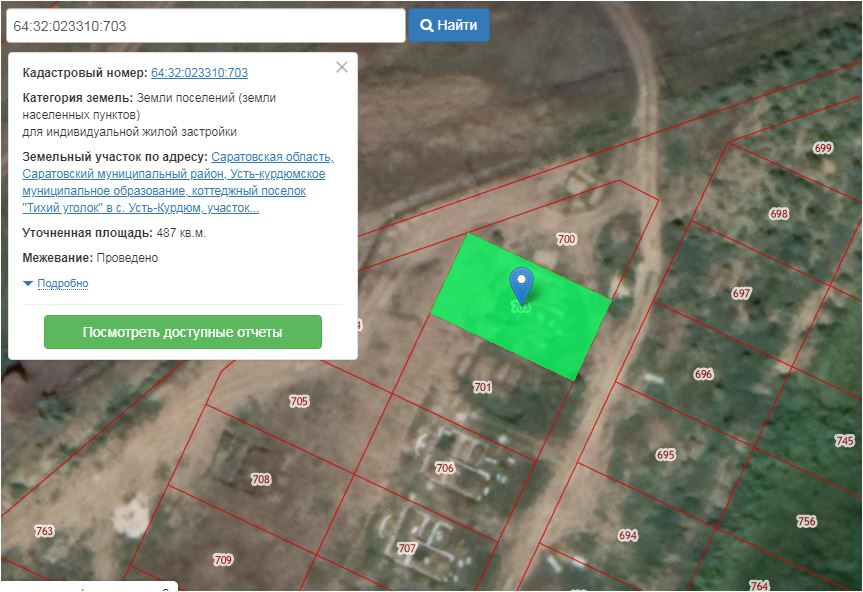Viewport: 863px width, 592px height.
Task: Click parcel 697 label on map
Action: [741, 294]
